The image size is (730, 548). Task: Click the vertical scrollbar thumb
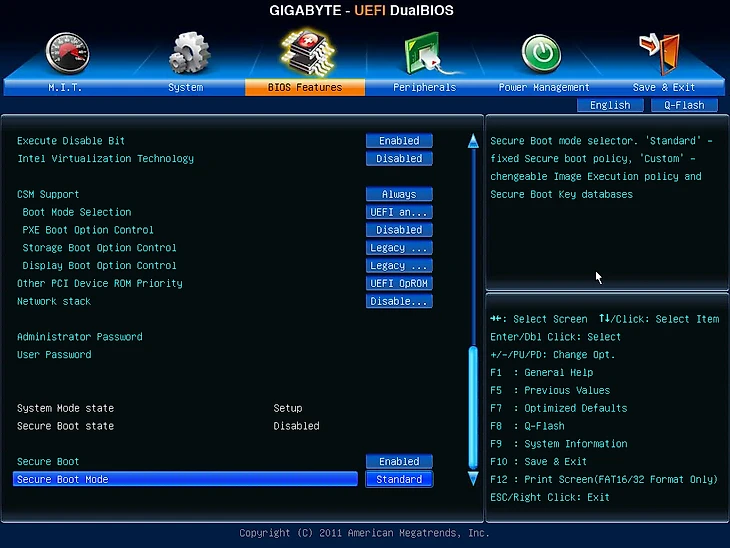pos(473,407)
